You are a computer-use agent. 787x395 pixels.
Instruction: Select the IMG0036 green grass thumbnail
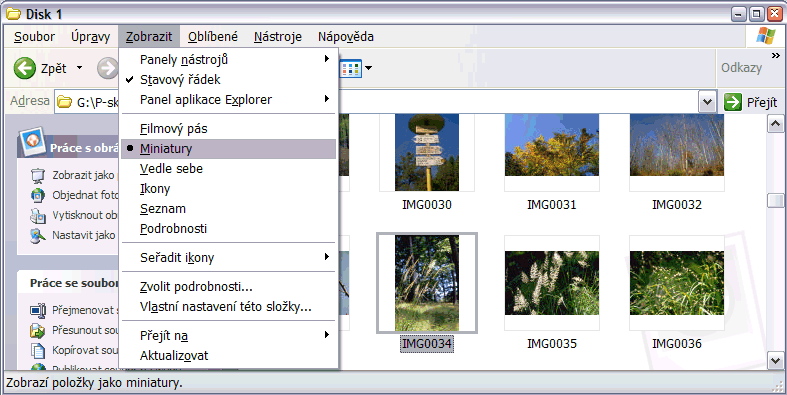(x=677, y=283)
